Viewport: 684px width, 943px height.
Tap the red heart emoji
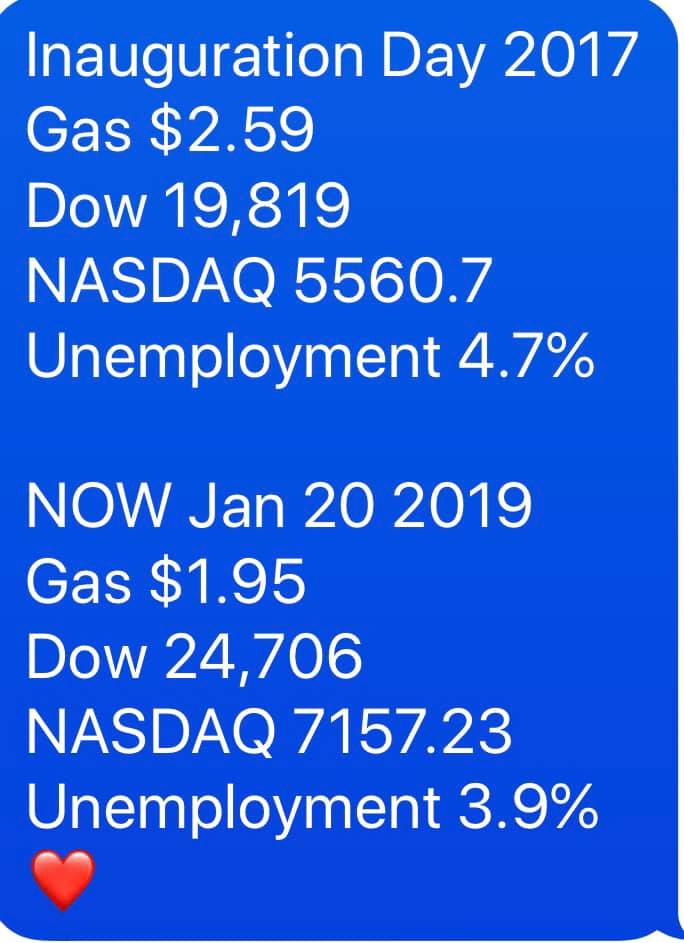pyautogui.click(x=62, y=878)
